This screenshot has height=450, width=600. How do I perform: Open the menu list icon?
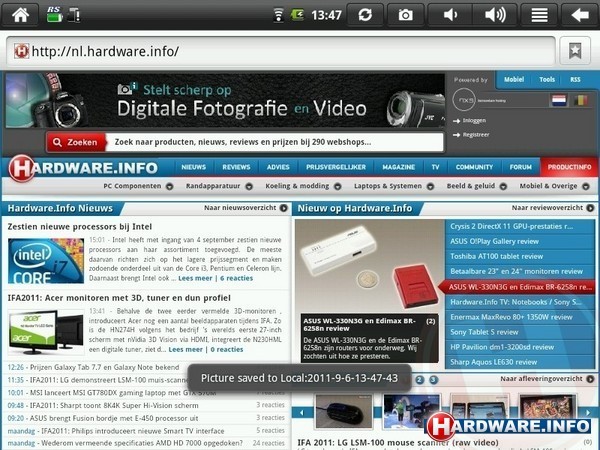pyautogui.click(x=539, y=15)
